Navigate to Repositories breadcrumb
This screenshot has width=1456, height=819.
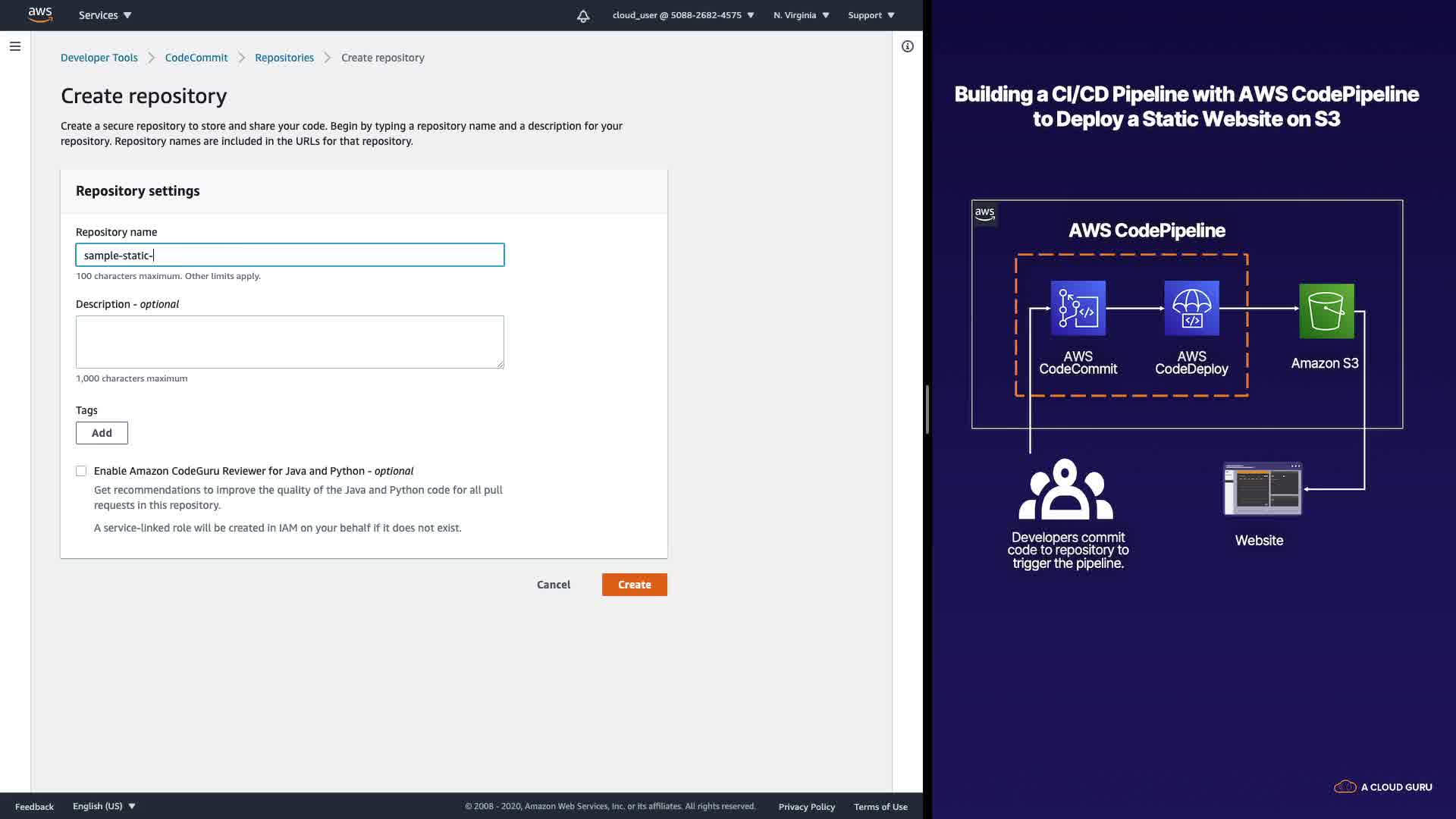(x=284, y=58)
